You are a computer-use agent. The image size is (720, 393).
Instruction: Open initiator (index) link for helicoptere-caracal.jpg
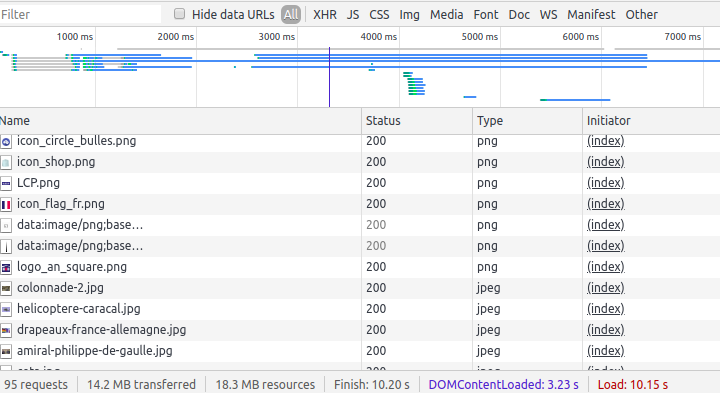click(x=606, y=309)
